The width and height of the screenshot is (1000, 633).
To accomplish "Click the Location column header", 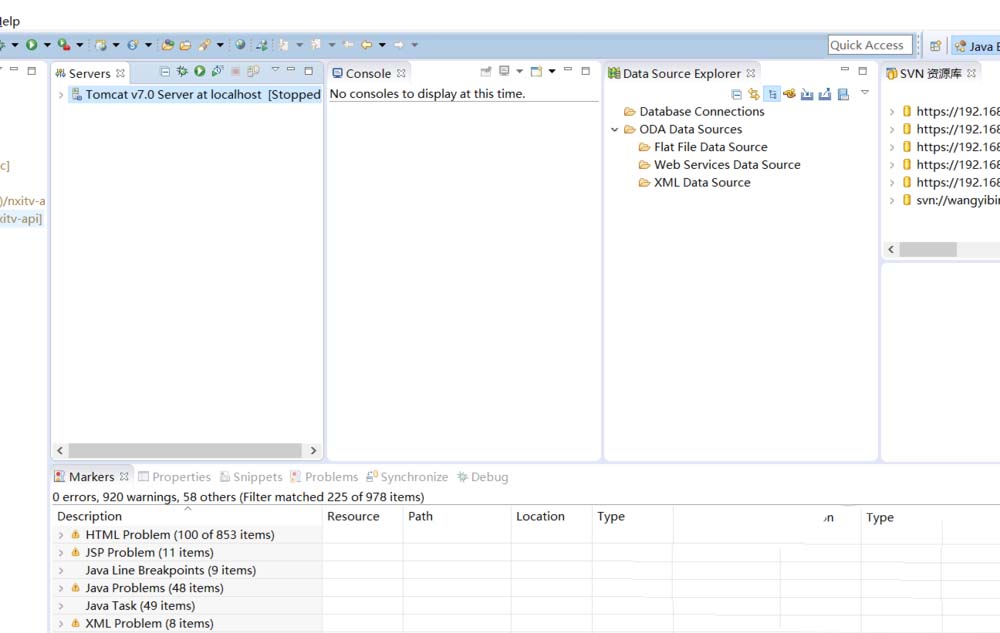I will tap(552, 516).
